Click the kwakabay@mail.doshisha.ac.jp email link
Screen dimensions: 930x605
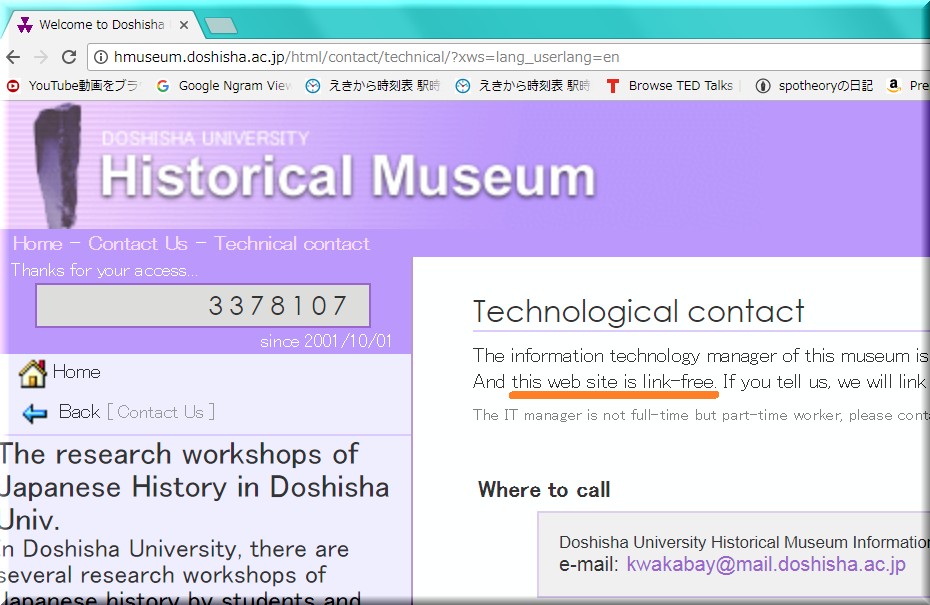tap(766, 564)
